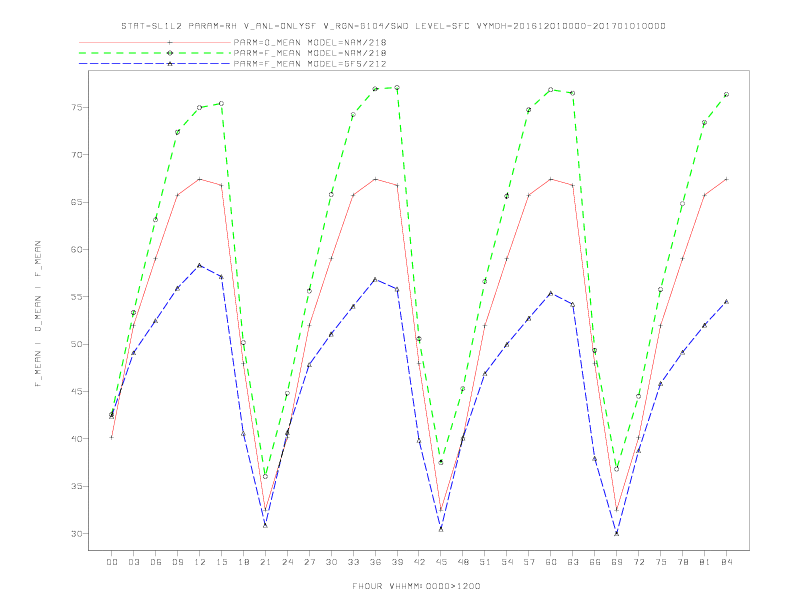The width and height of the screenshot is (792, 612).
Task: Click y-axis tick value 60
Action: [x=76, y=249]
